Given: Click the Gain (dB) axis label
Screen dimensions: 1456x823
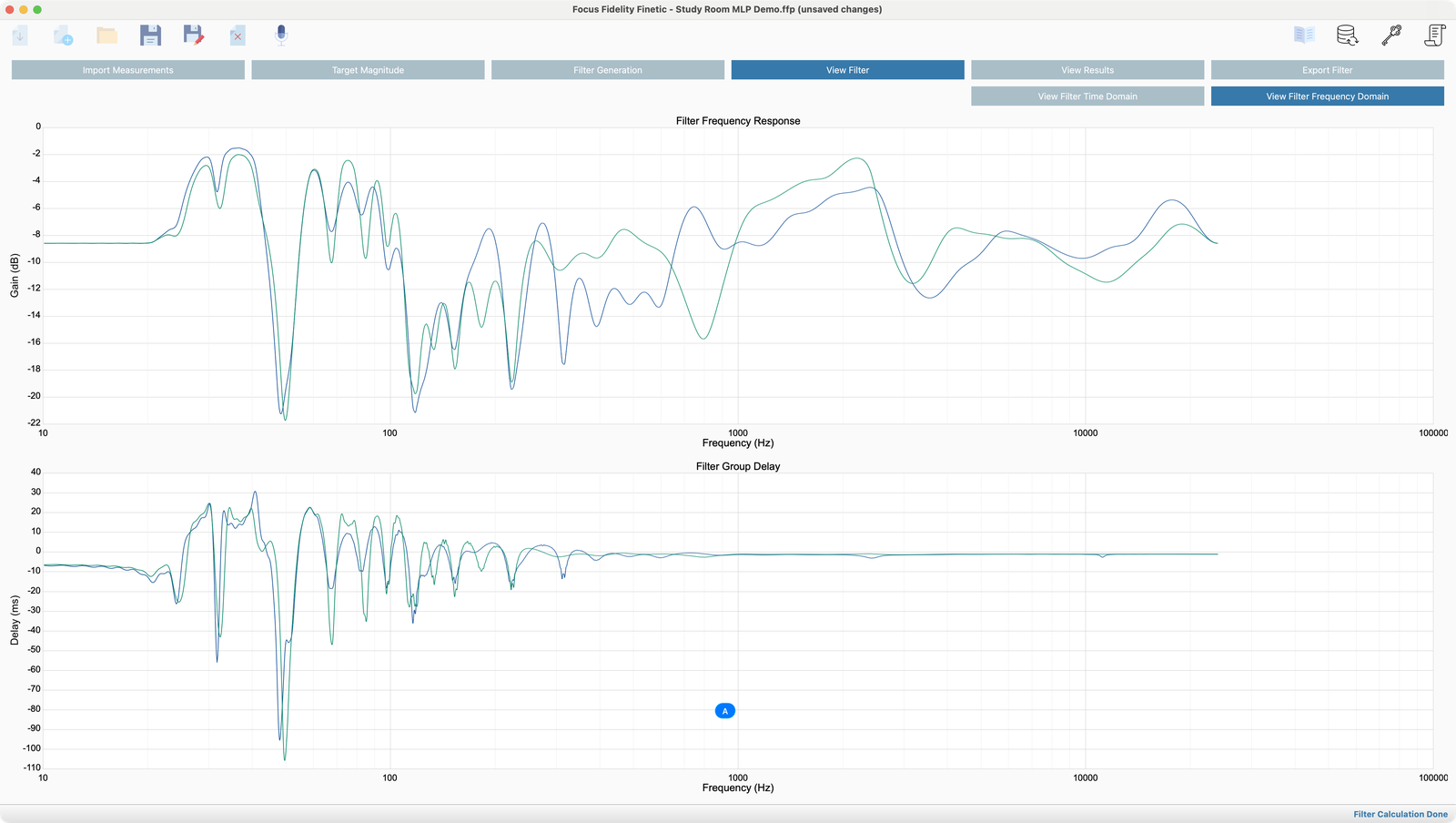Looking at the screenshot, I should (15, 275).
